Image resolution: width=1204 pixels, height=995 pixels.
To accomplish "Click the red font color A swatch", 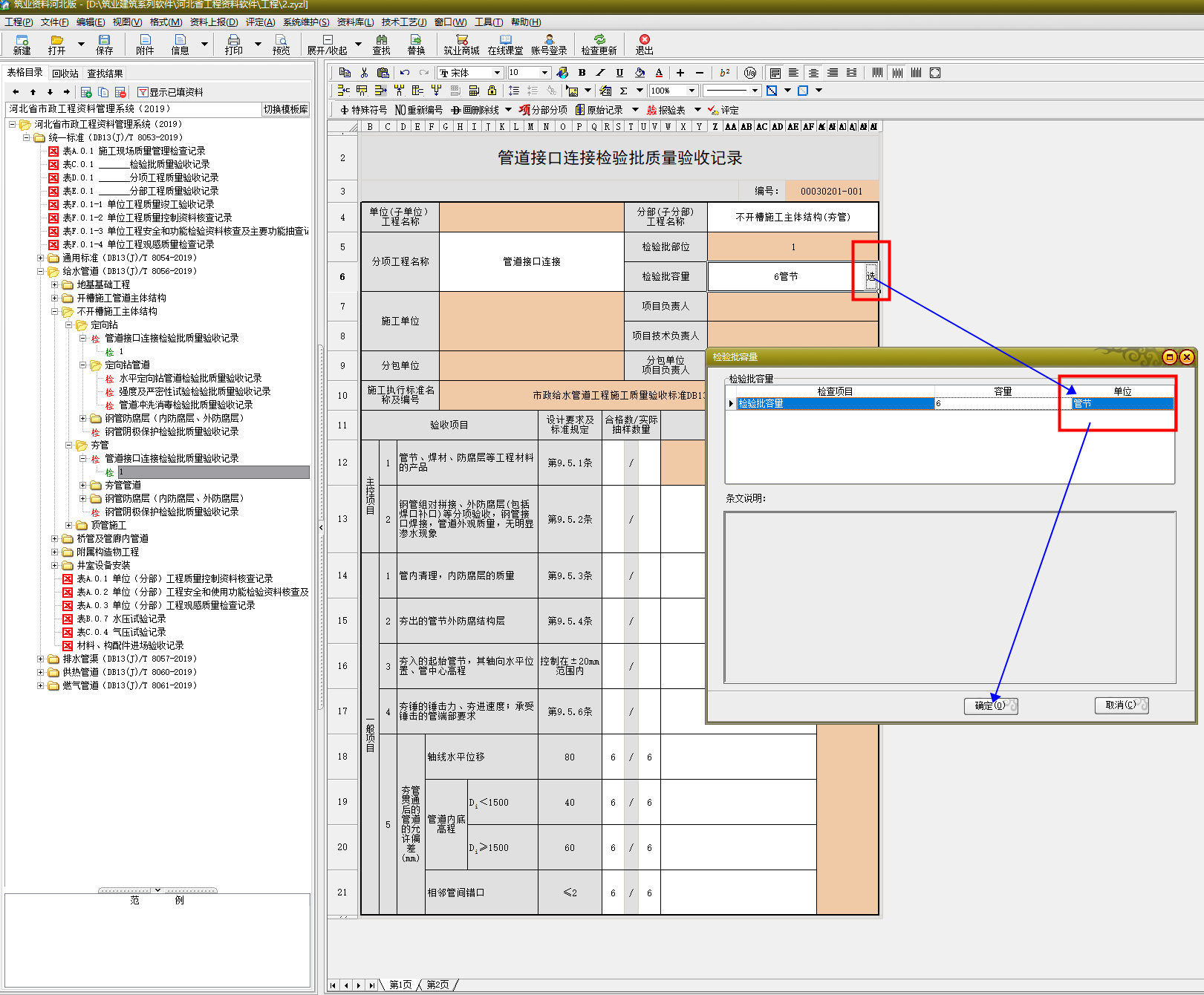I will (x=659, y=73).
